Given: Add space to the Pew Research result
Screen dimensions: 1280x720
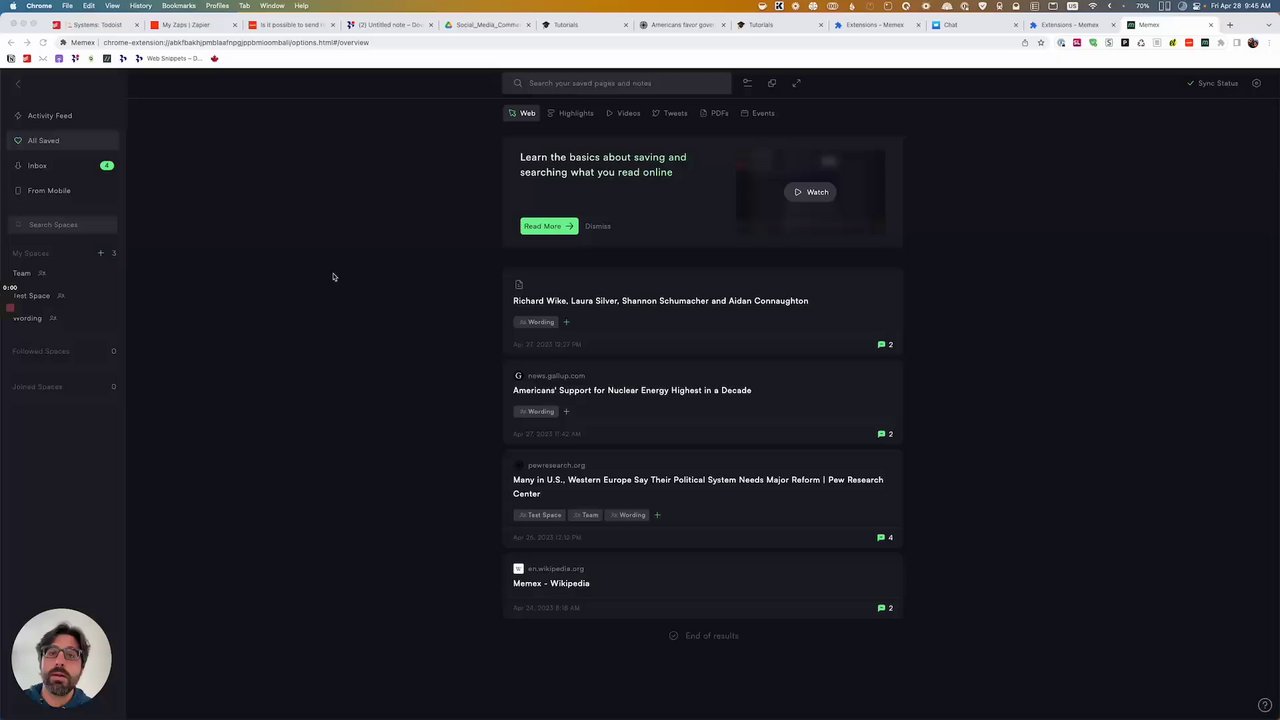Looking at the screenshot, I should [x=657, y=515].
